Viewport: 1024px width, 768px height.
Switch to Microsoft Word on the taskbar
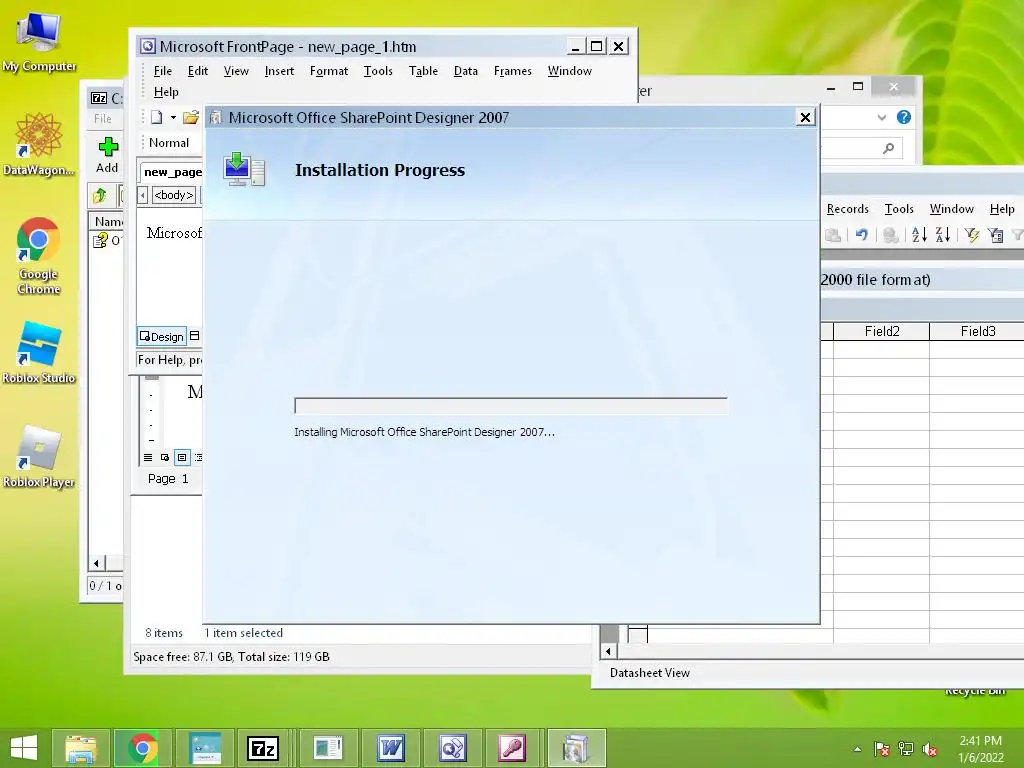(391, 748)
